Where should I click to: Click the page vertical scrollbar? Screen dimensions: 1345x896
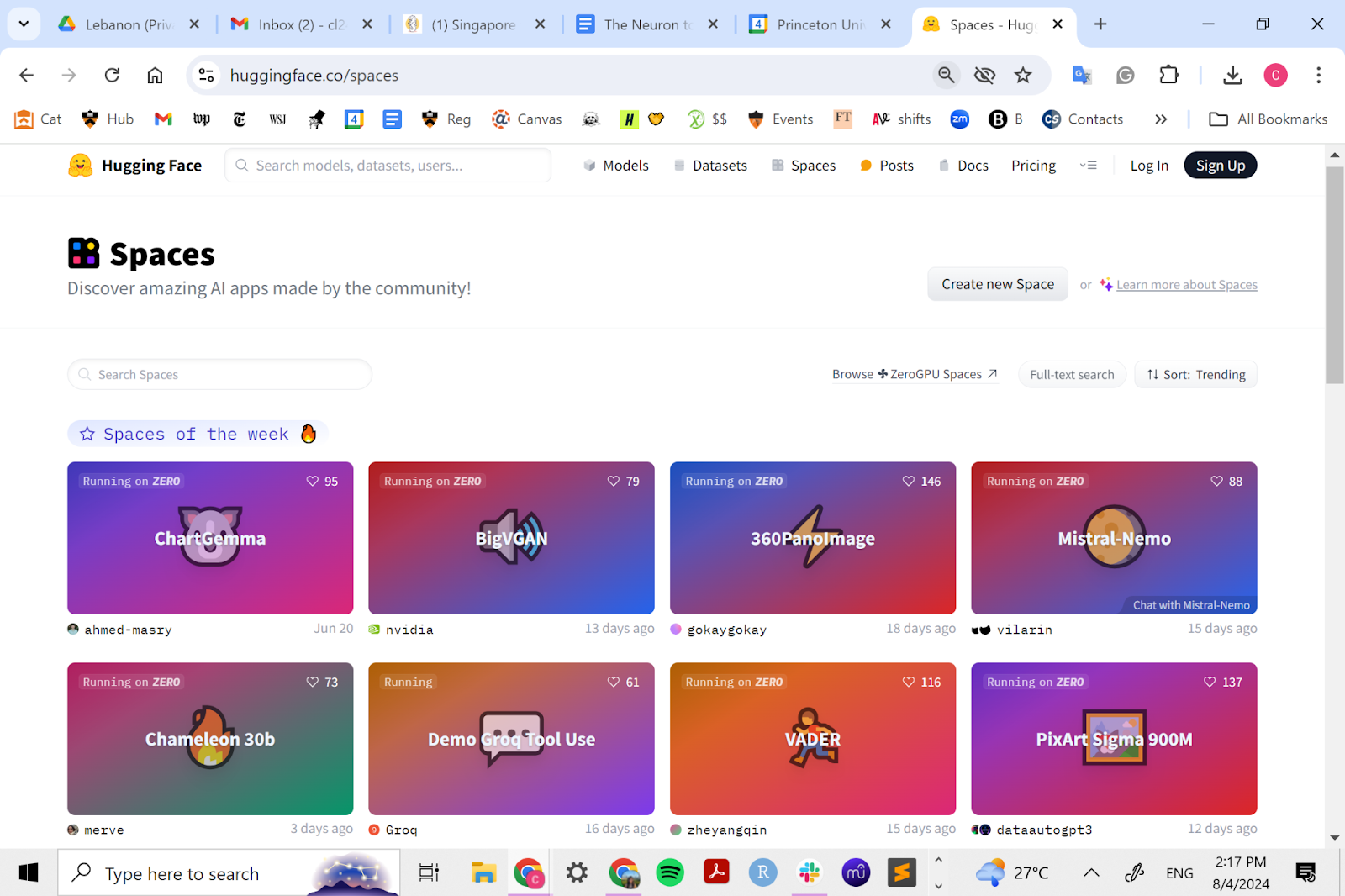tap(1335, 274)
